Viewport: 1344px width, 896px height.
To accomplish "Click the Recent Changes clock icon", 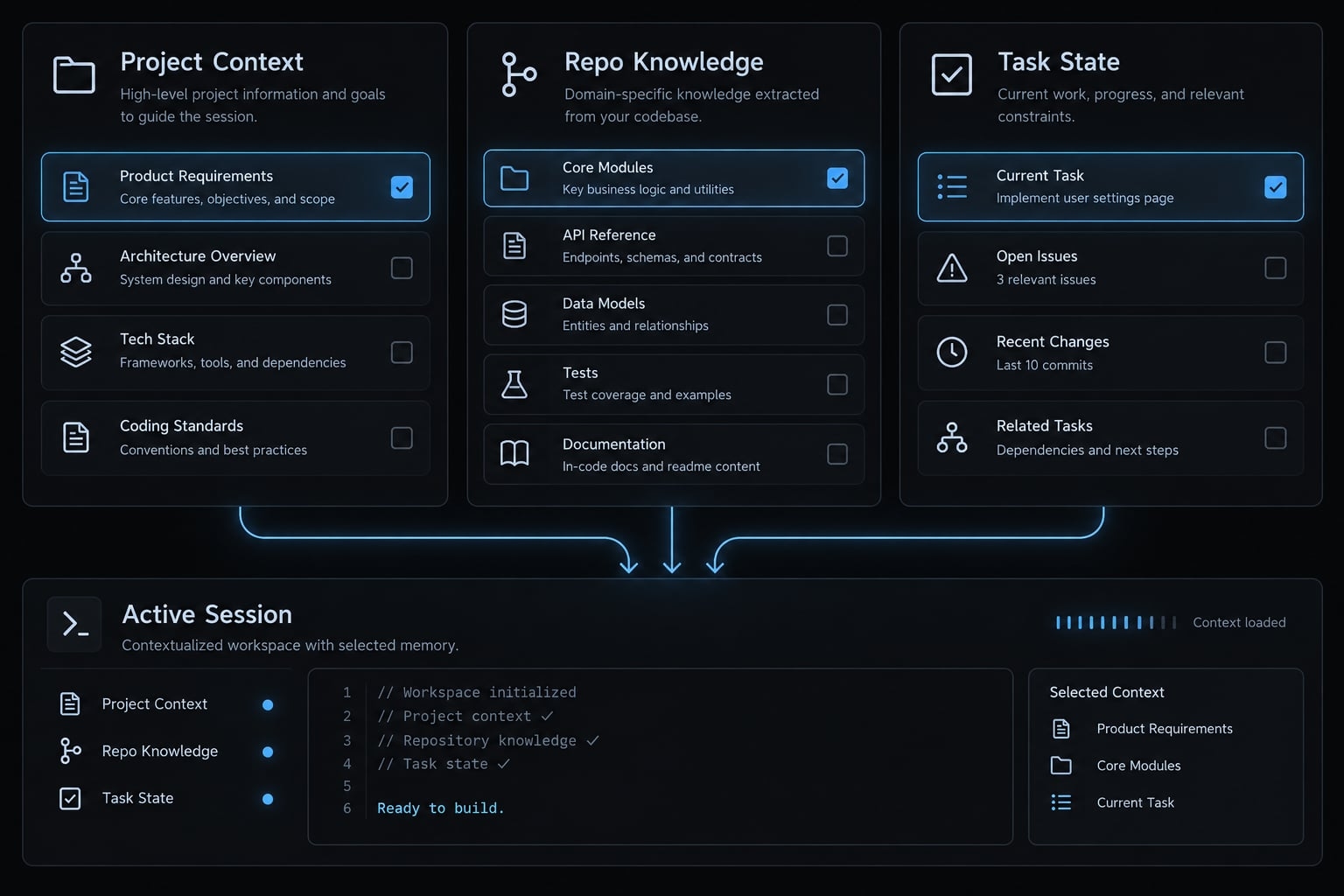I will pyautogui.click(x=952, y=352).
